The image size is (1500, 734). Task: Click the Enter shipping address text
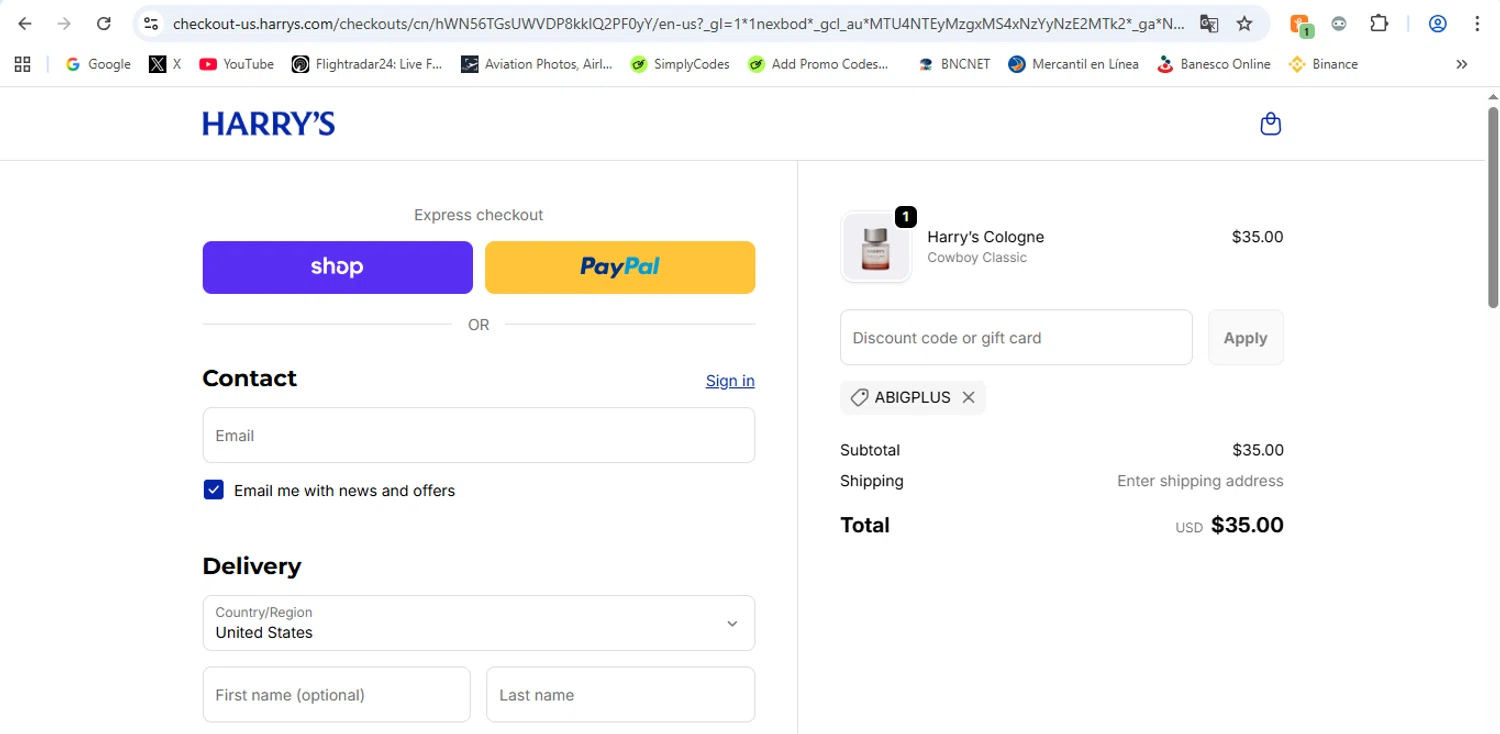[x=1200, y=481]
